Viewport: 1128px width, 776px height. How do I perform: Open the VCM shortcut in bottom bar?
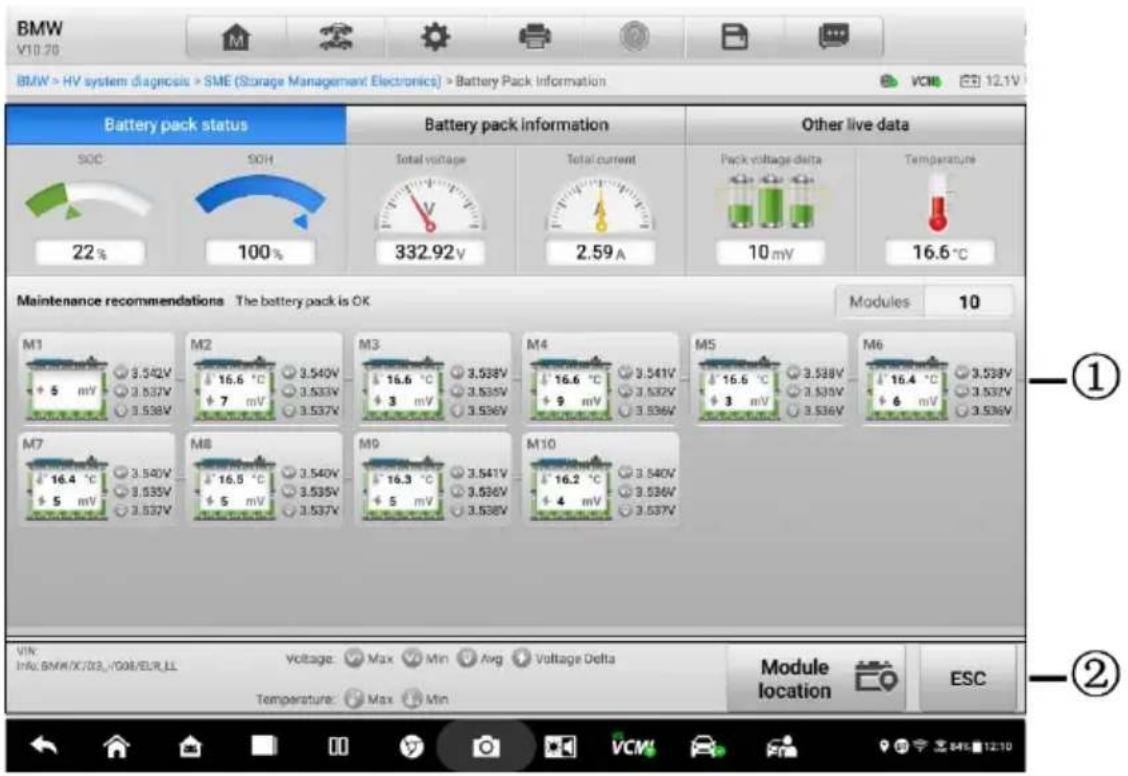633,746
